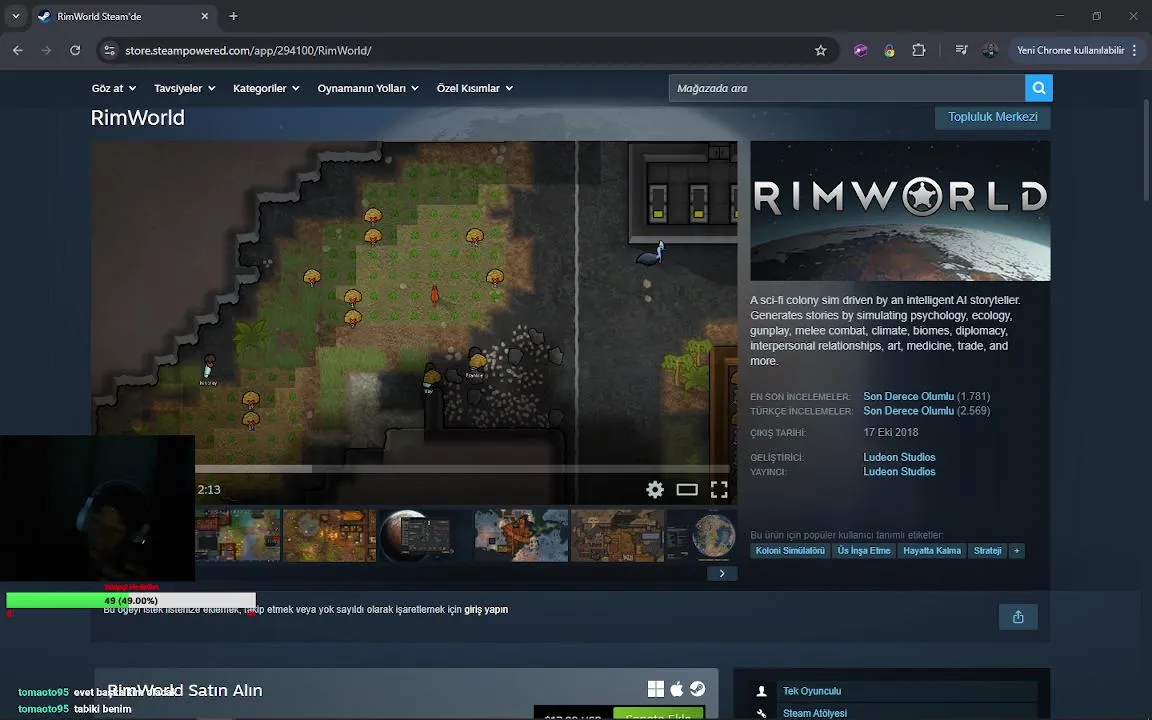The height and width of the screenshot is (720, 1152).
Task: Click the Steam Deck platform icon
Action: (x=697, y=689)
